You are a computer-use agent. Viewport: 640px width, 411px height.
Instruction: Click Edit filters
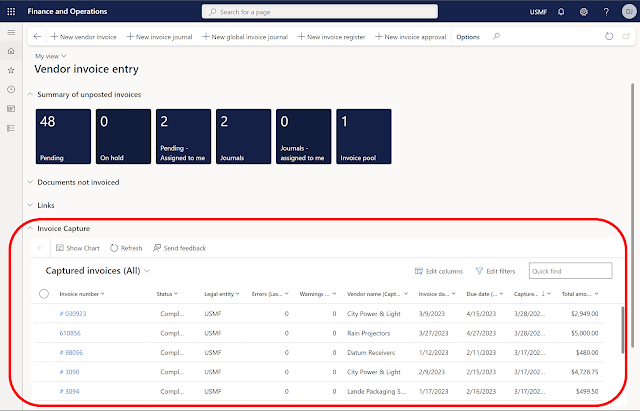point(496,271)
